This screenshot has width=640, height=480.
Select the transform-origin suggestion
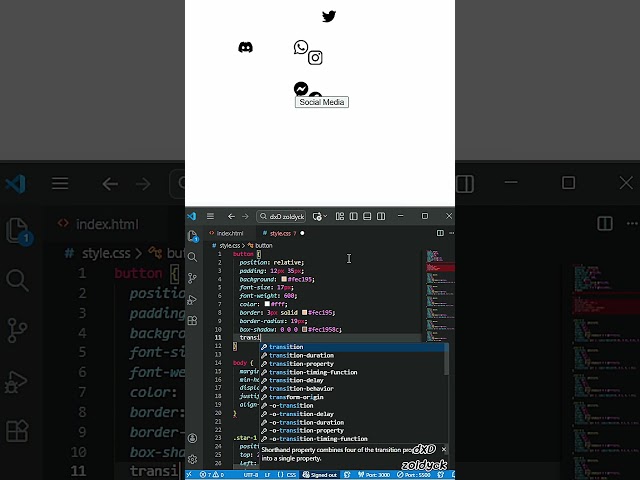point(354,397)
